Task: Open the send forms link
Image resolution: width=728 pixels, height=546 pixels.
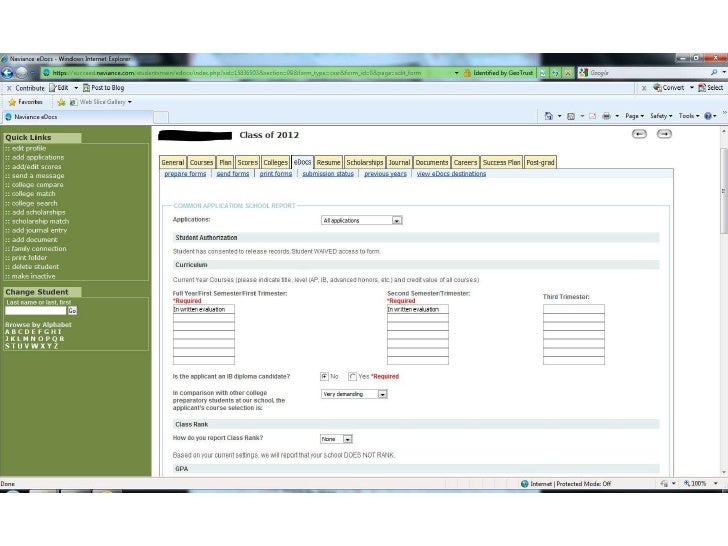Action: point(233,174)
